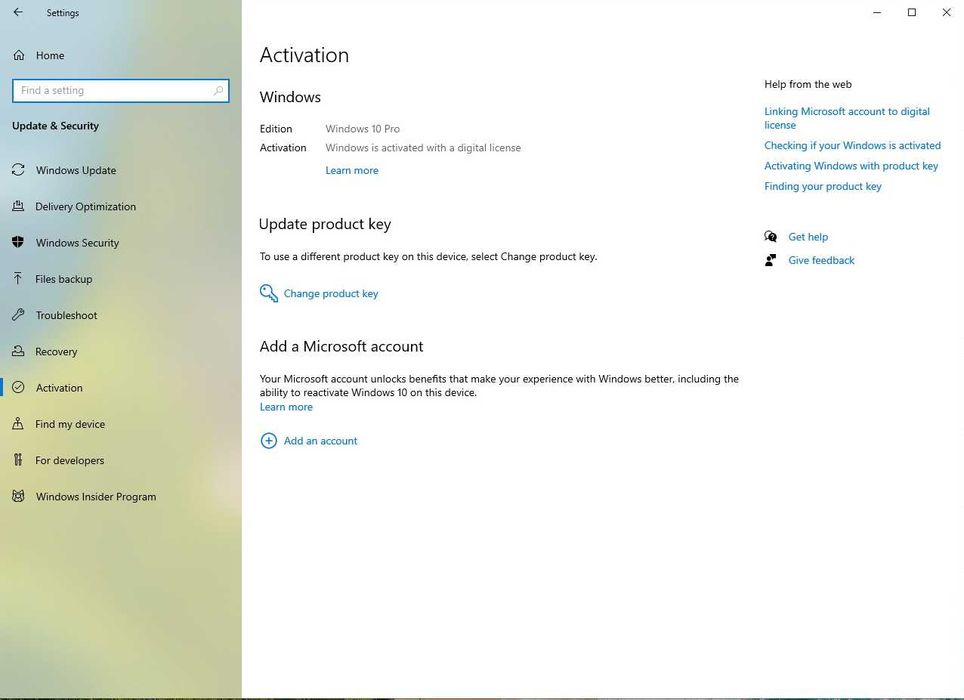Click the Recovery icon in sidebar
This screenshot has height=700, width=964.
[x=18, y=351]
